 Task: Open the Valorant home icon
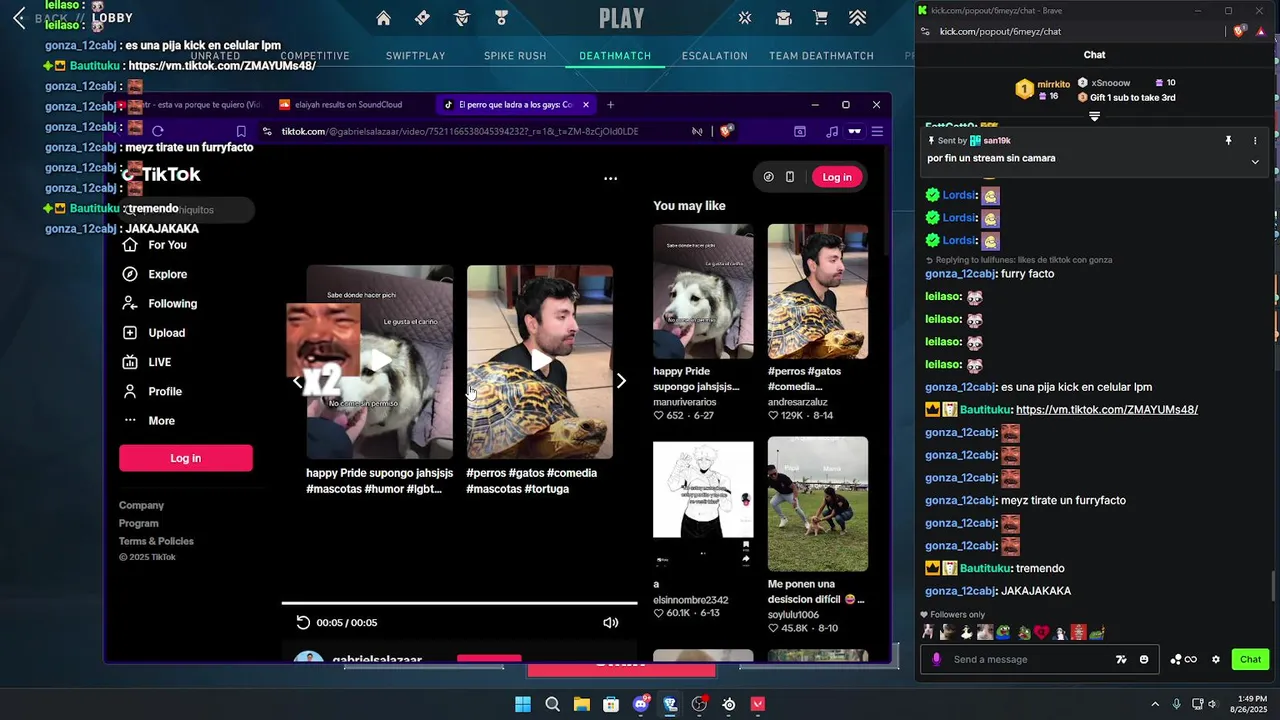coord(383,18)
